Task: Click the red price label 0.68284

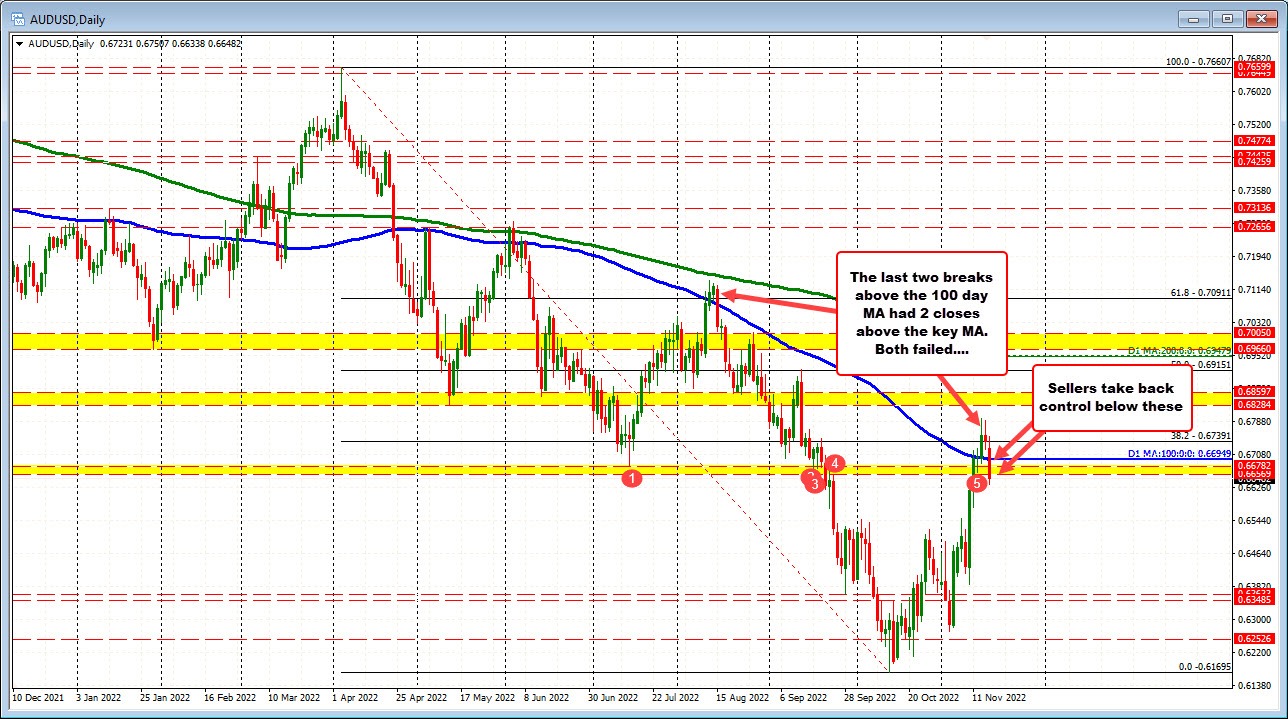Action: [x=1254, y=404]
